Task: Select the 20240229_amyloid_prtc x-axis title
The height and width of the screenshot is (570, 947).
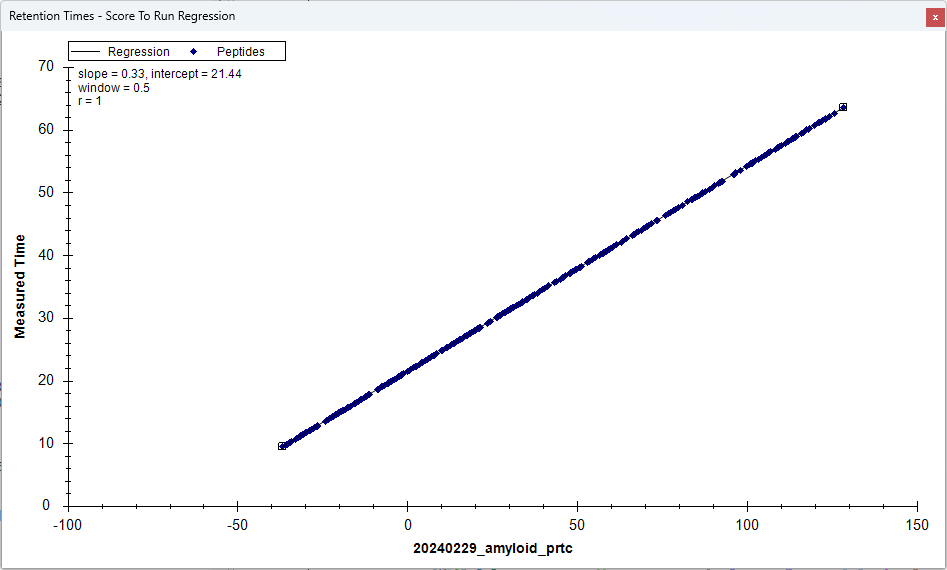Action: (492, 549)
